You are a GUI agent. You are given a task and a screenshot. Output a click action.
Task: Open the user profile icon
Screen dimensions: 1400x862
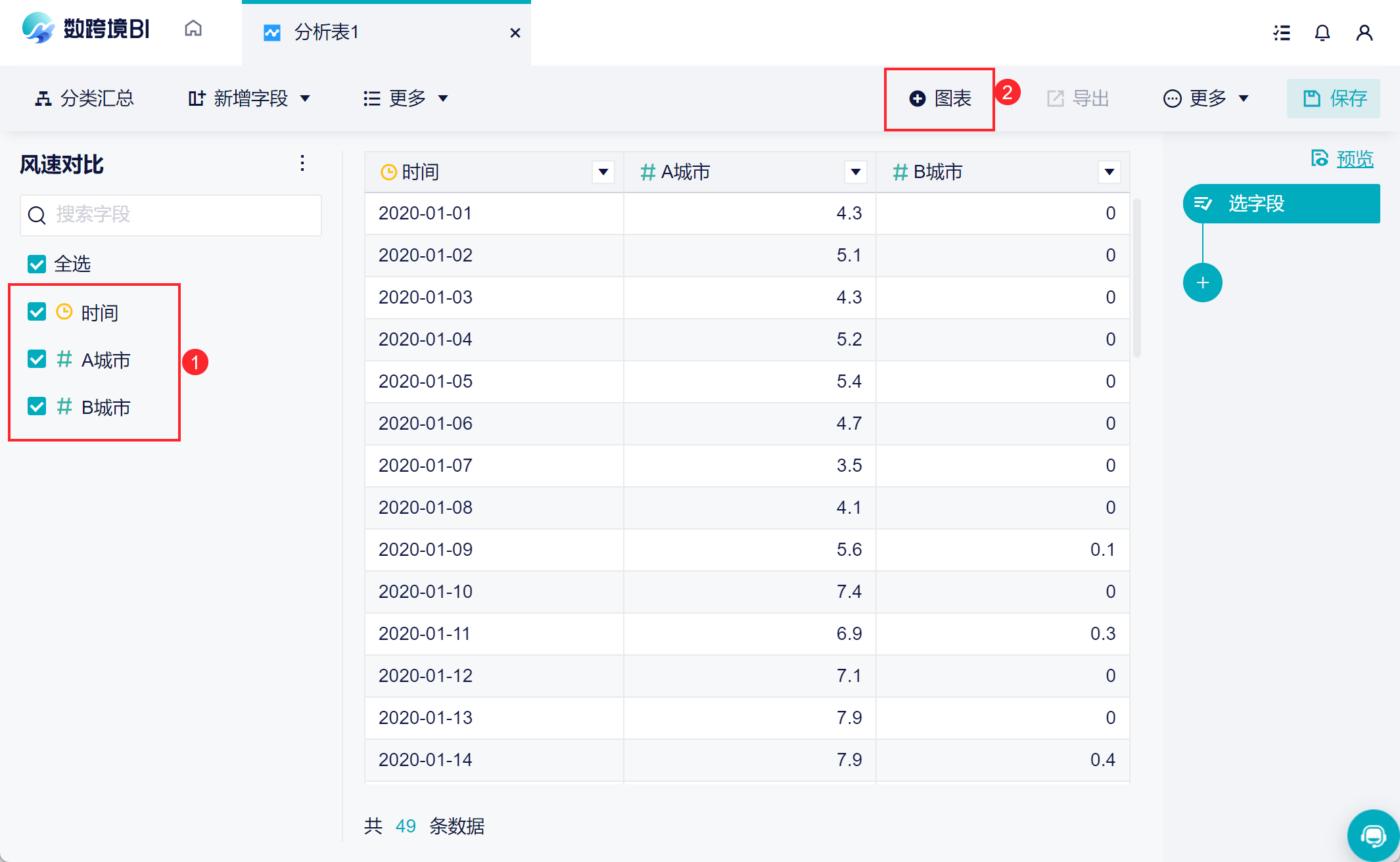[1364, 33]
